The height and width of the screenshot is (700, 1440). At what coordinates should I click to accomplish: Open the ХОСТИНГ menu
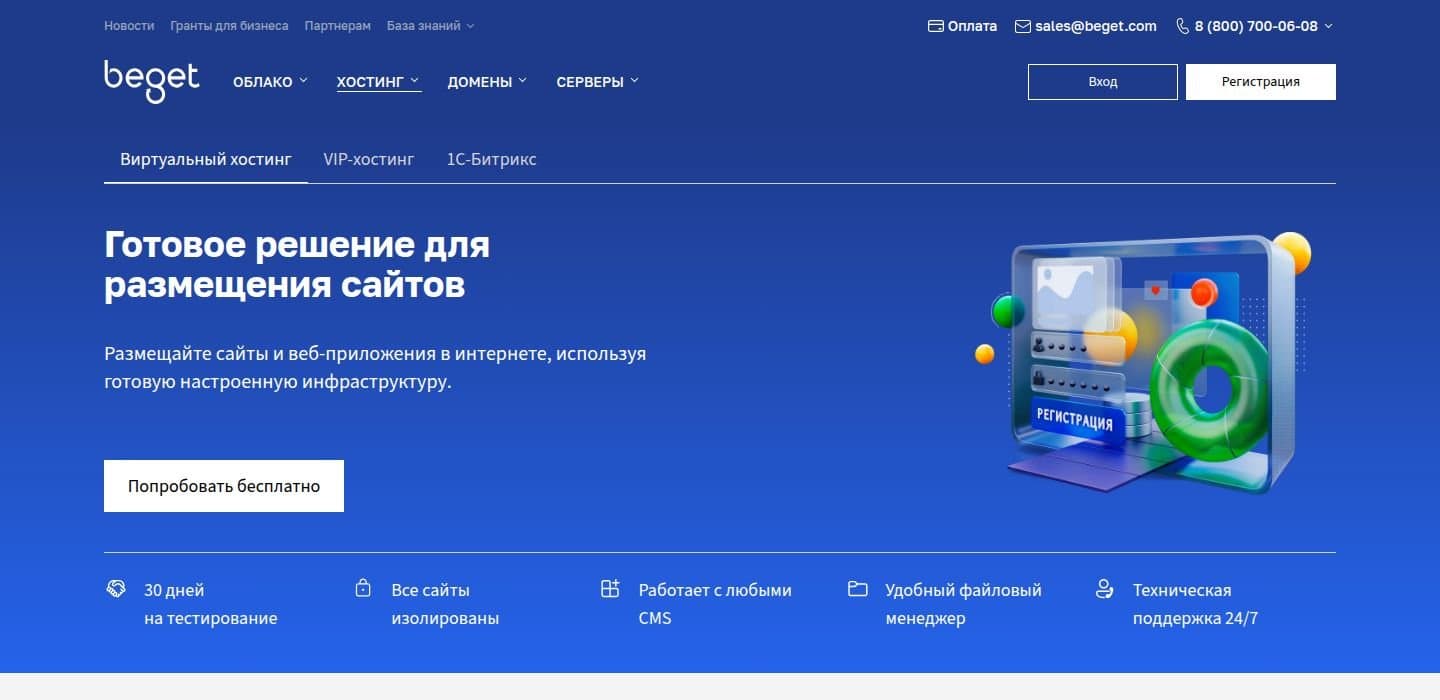[378, 82]
